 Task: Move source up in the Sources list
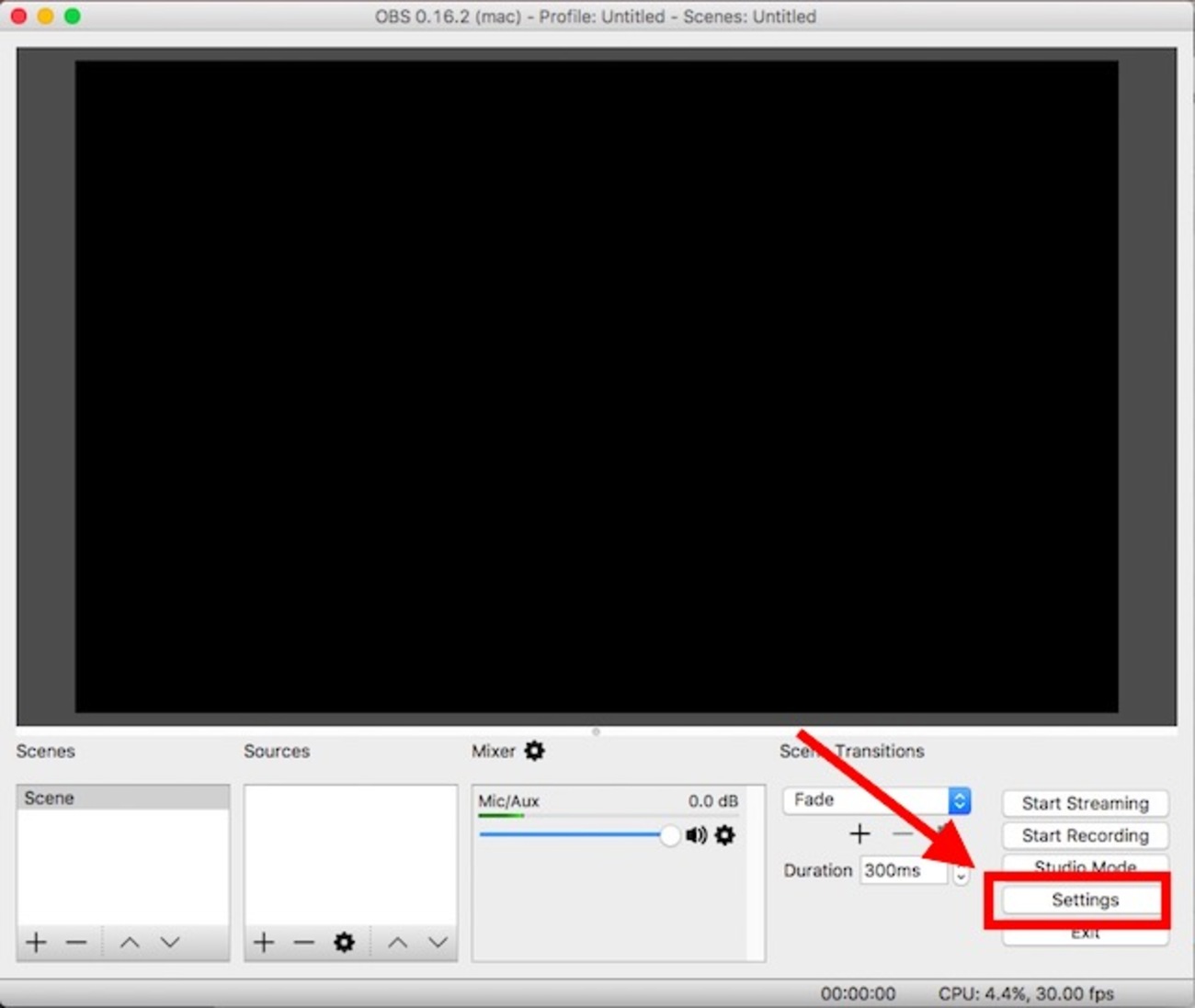(397, 942)
